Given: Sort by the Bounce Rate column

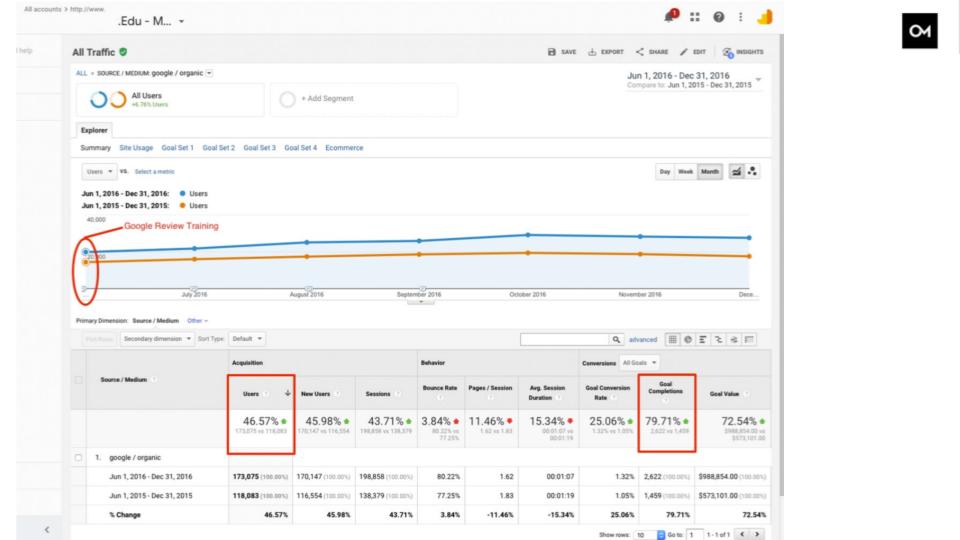Looking at the screenshot, I should tap(440, 388).
